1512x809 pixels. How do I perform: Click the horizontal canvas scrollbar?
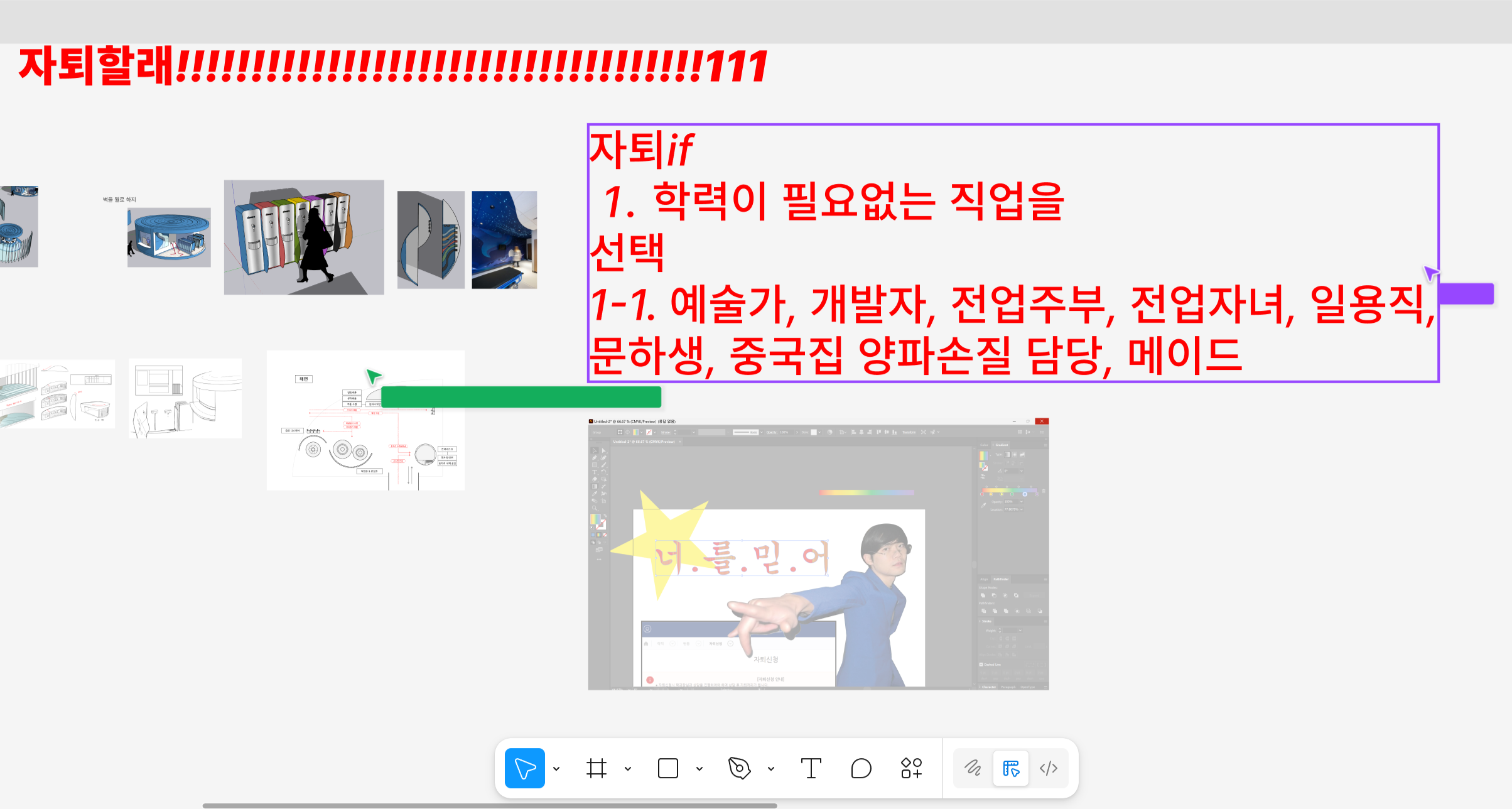coord(490,805)
